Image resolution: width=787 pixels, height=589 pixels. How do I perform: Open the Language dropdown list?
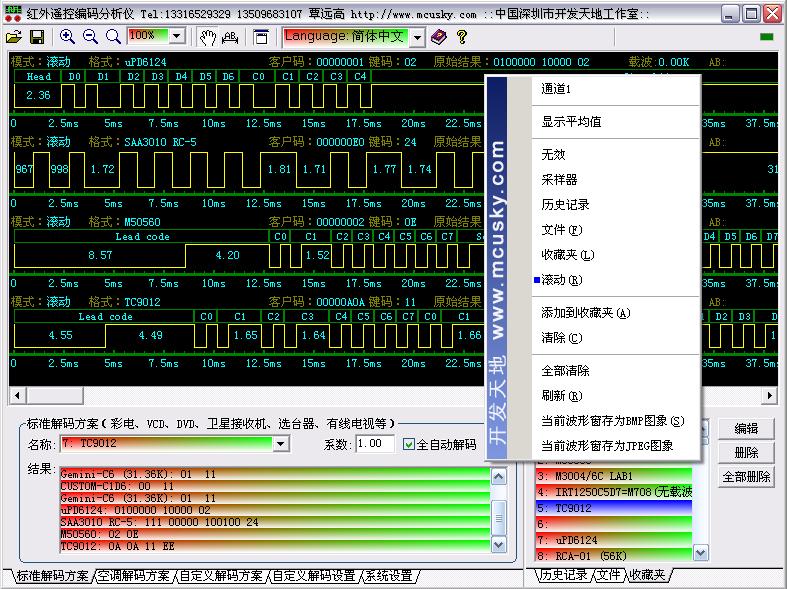coord(417,37)
